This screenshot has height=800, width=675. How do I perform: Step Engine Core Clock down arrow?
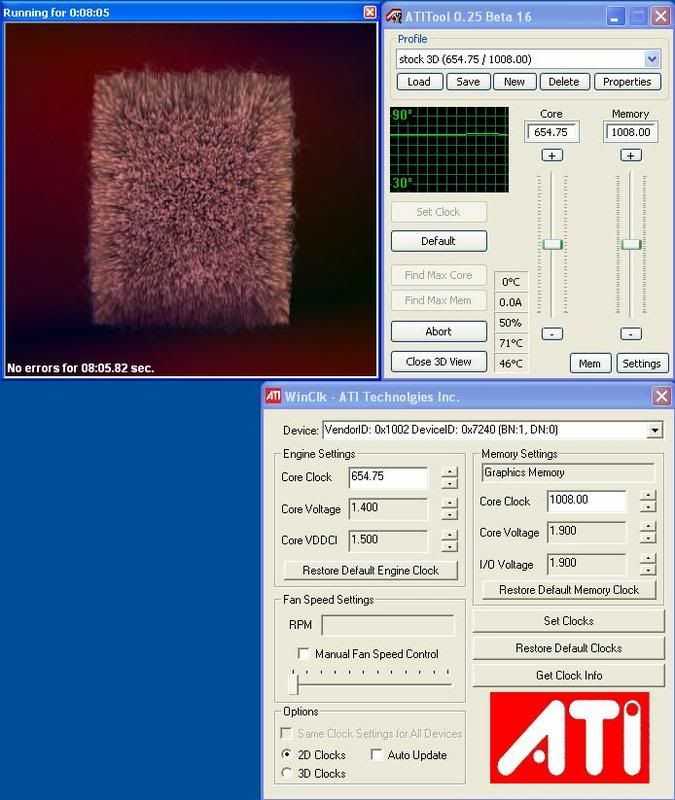coord(449,483)
